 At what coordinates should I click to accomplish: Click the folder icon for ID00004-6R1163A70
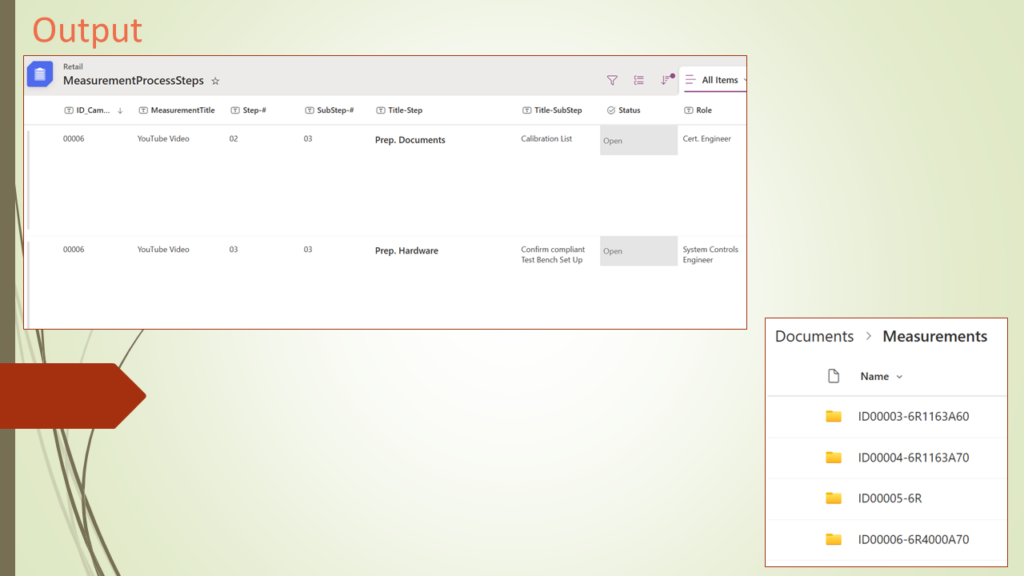click(833, 457)
